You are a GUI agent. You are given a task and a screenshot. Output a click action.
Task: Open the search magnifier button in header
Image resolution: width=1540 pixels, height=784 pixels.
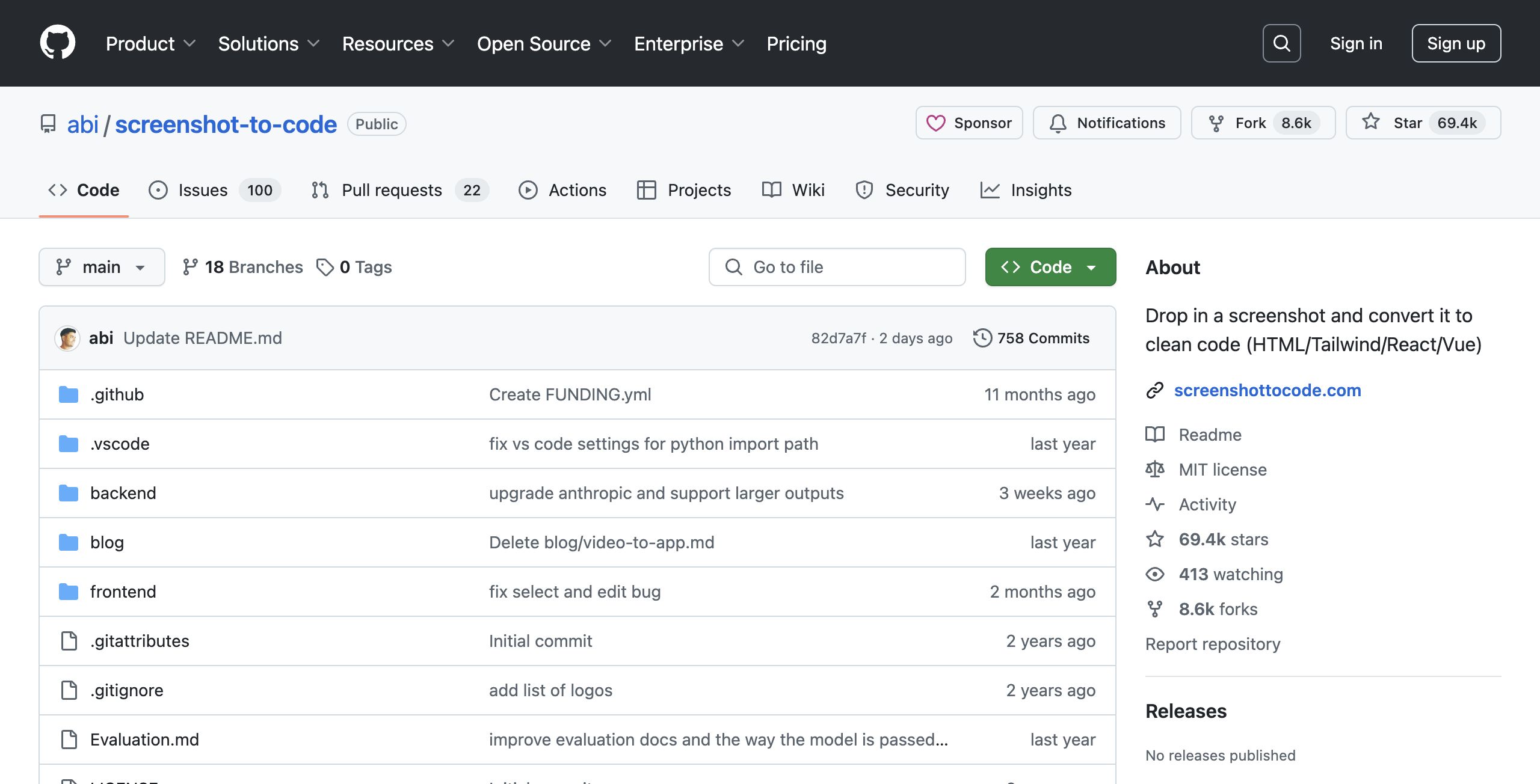pyautogui.click(x=1281, y=43)
